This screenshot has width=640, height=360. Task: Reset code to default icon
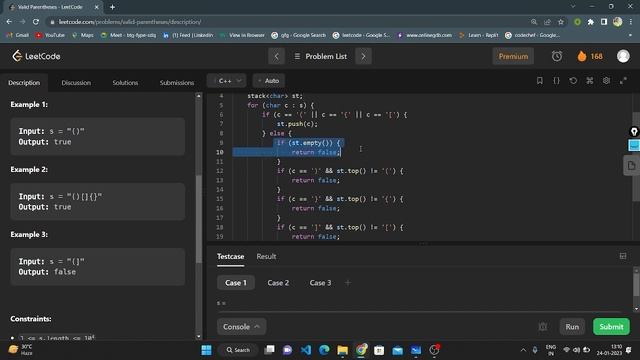[573, 80]
